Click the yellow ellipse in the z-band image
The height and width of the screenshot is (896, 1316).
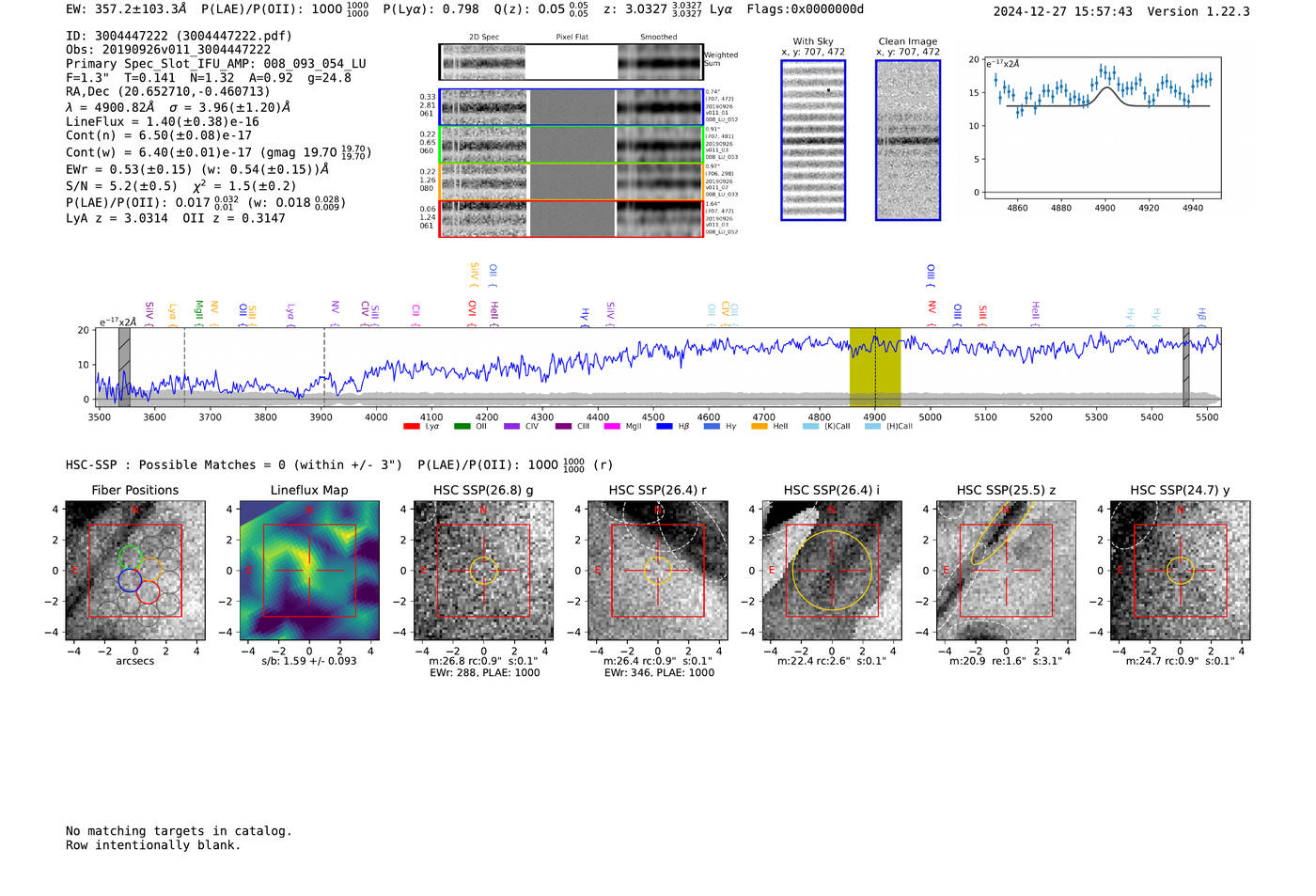click(1003, 531)
